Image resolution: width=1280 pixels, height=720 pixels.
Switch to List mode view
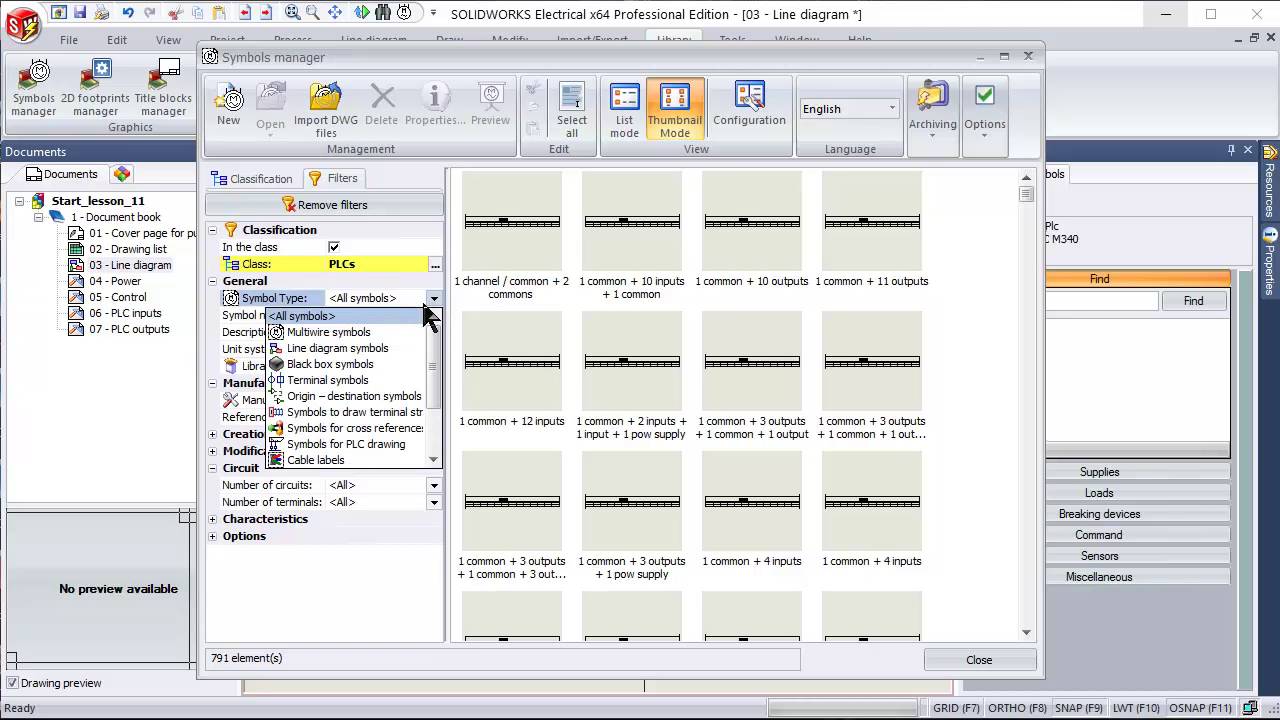click(624, 110)
